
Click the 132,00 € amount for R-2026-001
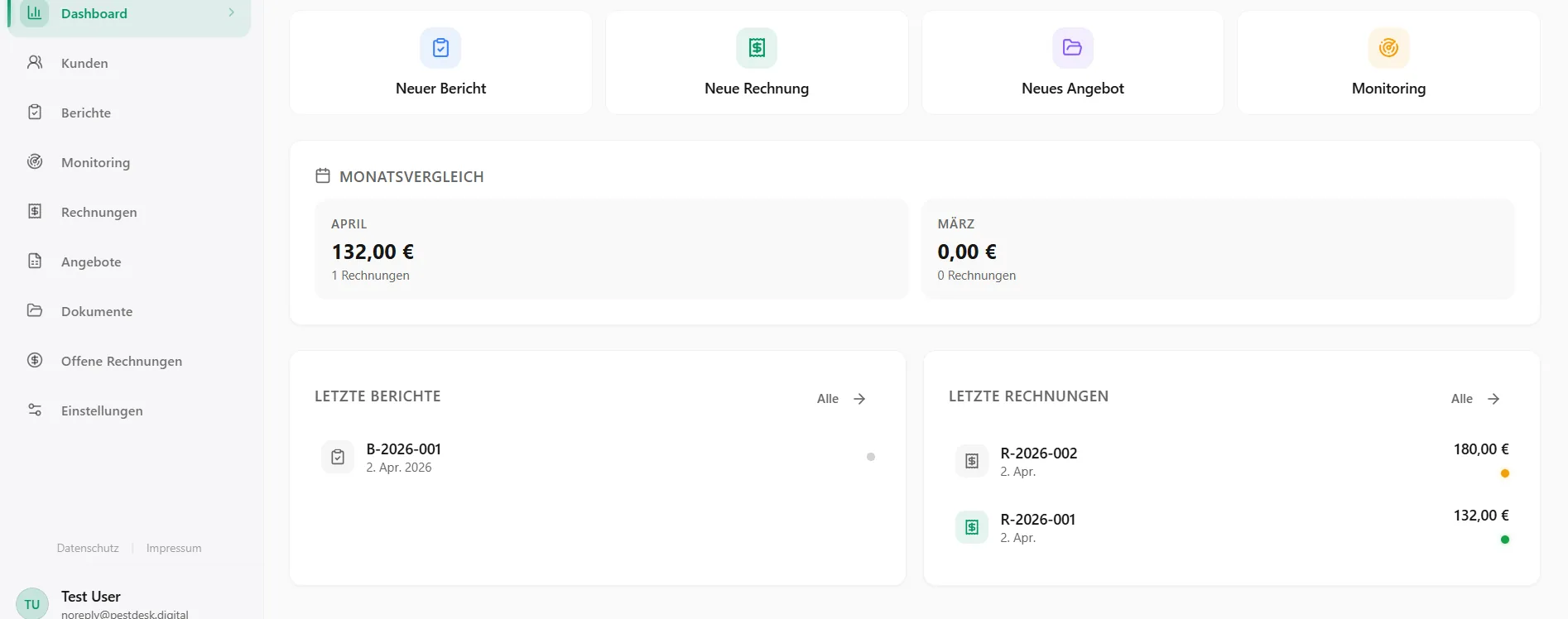tap(1481, 516)
